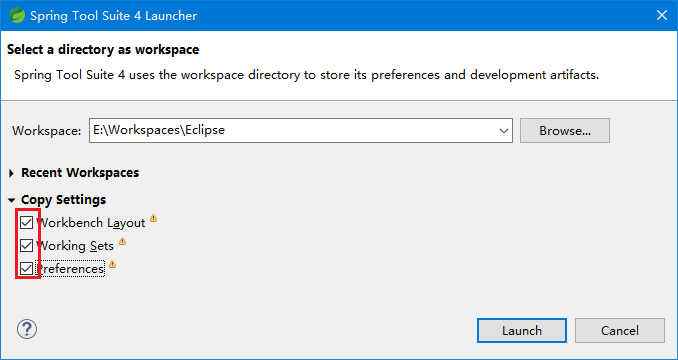This screenshot has width=678, height=360.
Task: Click into the Workspace path text field
Action: tap(292, 131)
